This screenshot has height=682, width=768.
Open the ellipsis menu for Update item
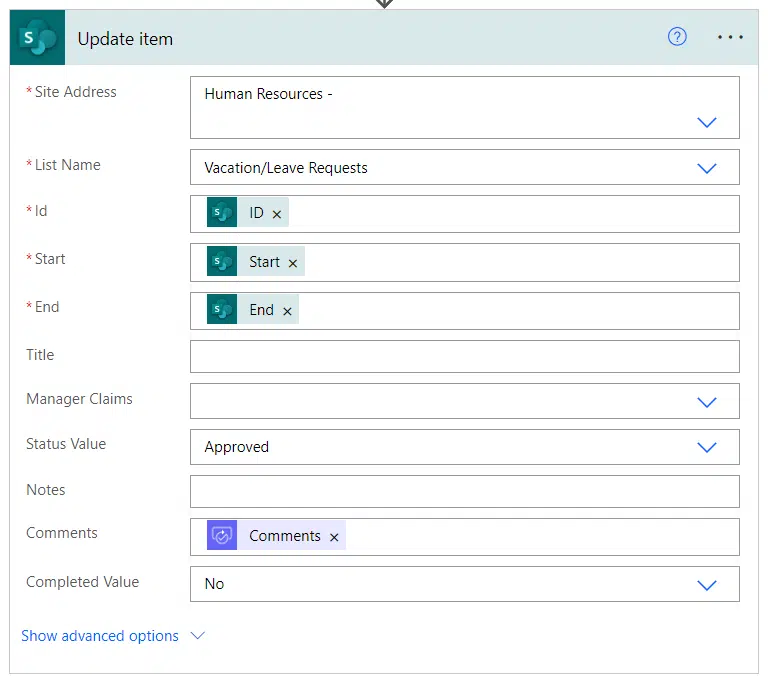(x=730, y=37)
